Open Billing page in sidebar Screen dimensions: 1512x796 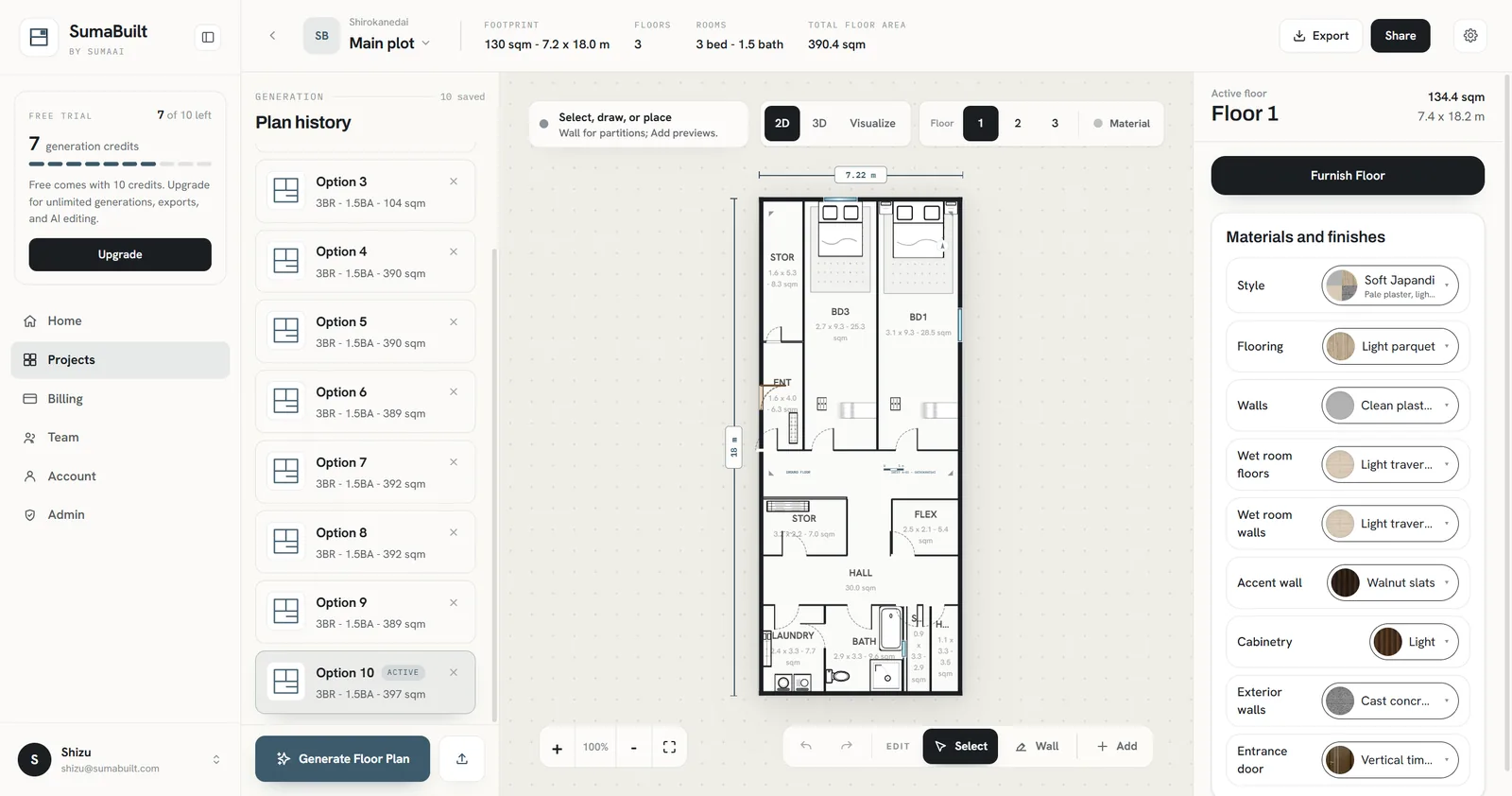click(x=120, y=399)
